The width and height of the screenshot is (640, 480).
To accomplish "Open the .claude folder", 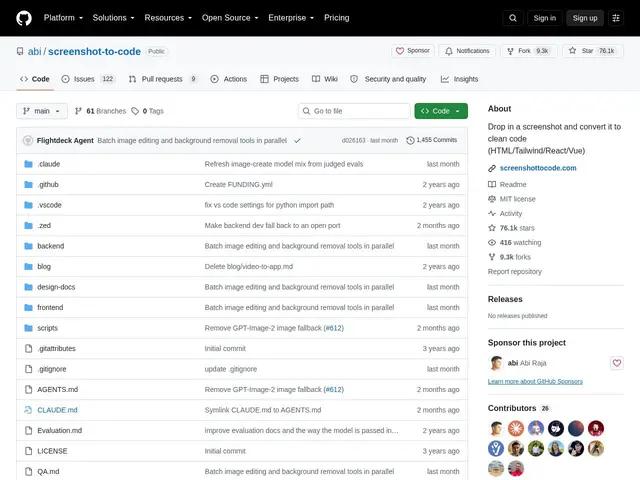I will [x=49, y=164].
